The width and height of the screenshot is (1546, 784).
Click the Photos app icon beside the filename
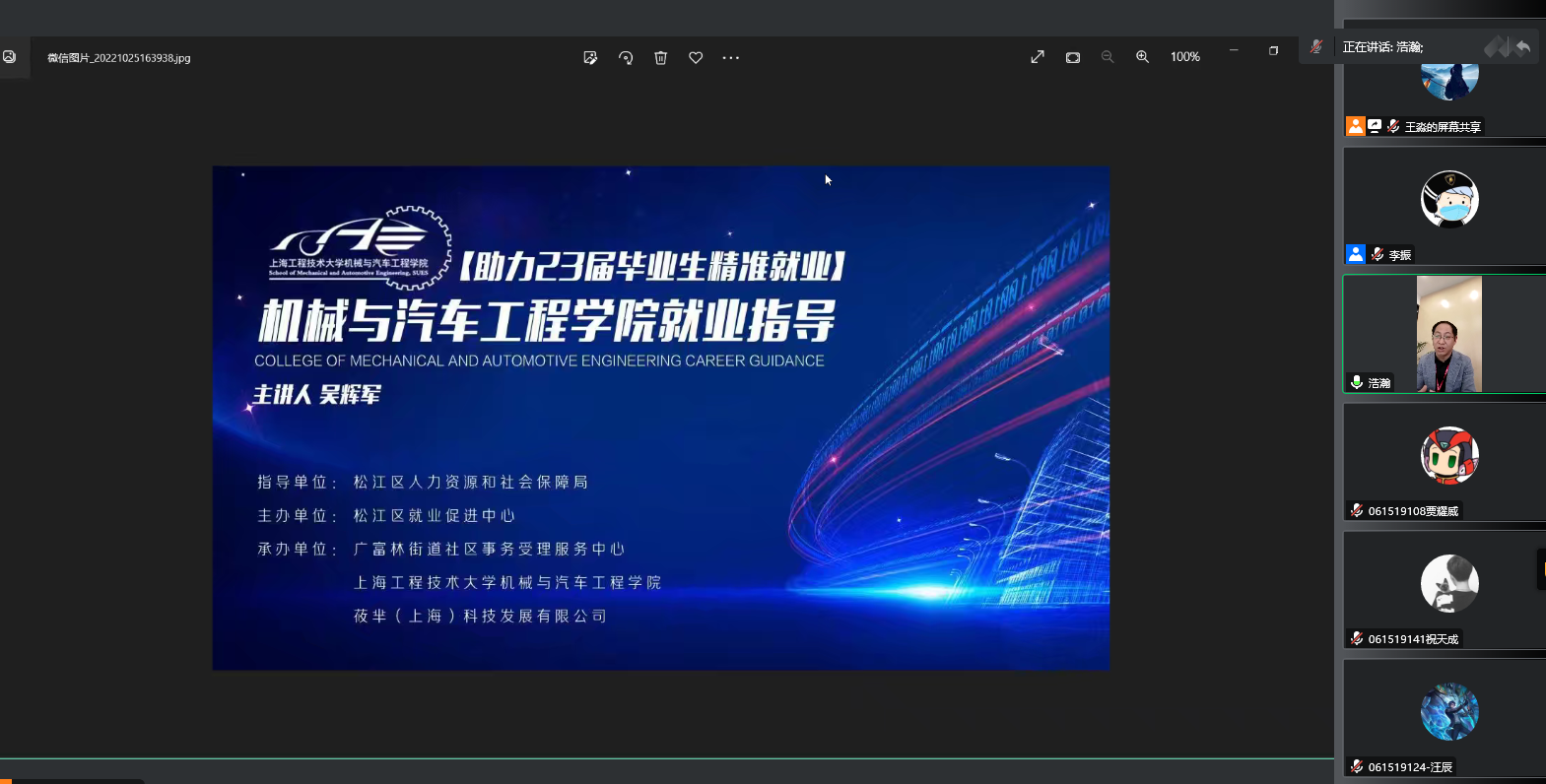pos(10,57)
